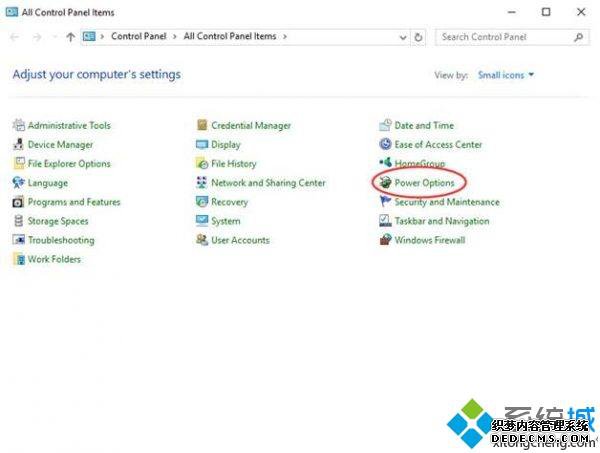600x453 pixels.
Task: Minimize the Control Panel window
Action: [512, 12]
